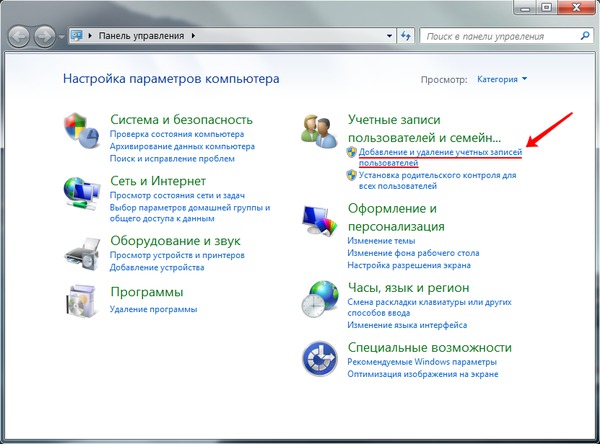The image size is (600, 444).
Task: Open Установка родительского контроля link
Action: (x=437, y=181)
